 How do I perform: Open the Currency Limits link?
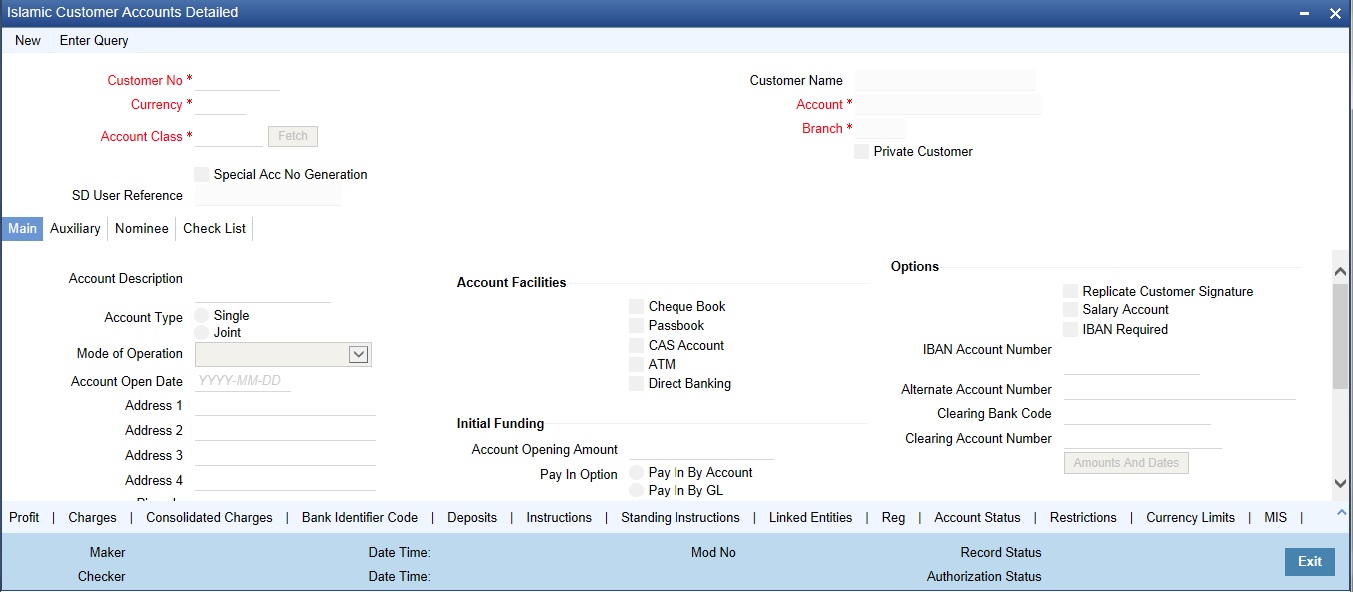coord(1190,517)
